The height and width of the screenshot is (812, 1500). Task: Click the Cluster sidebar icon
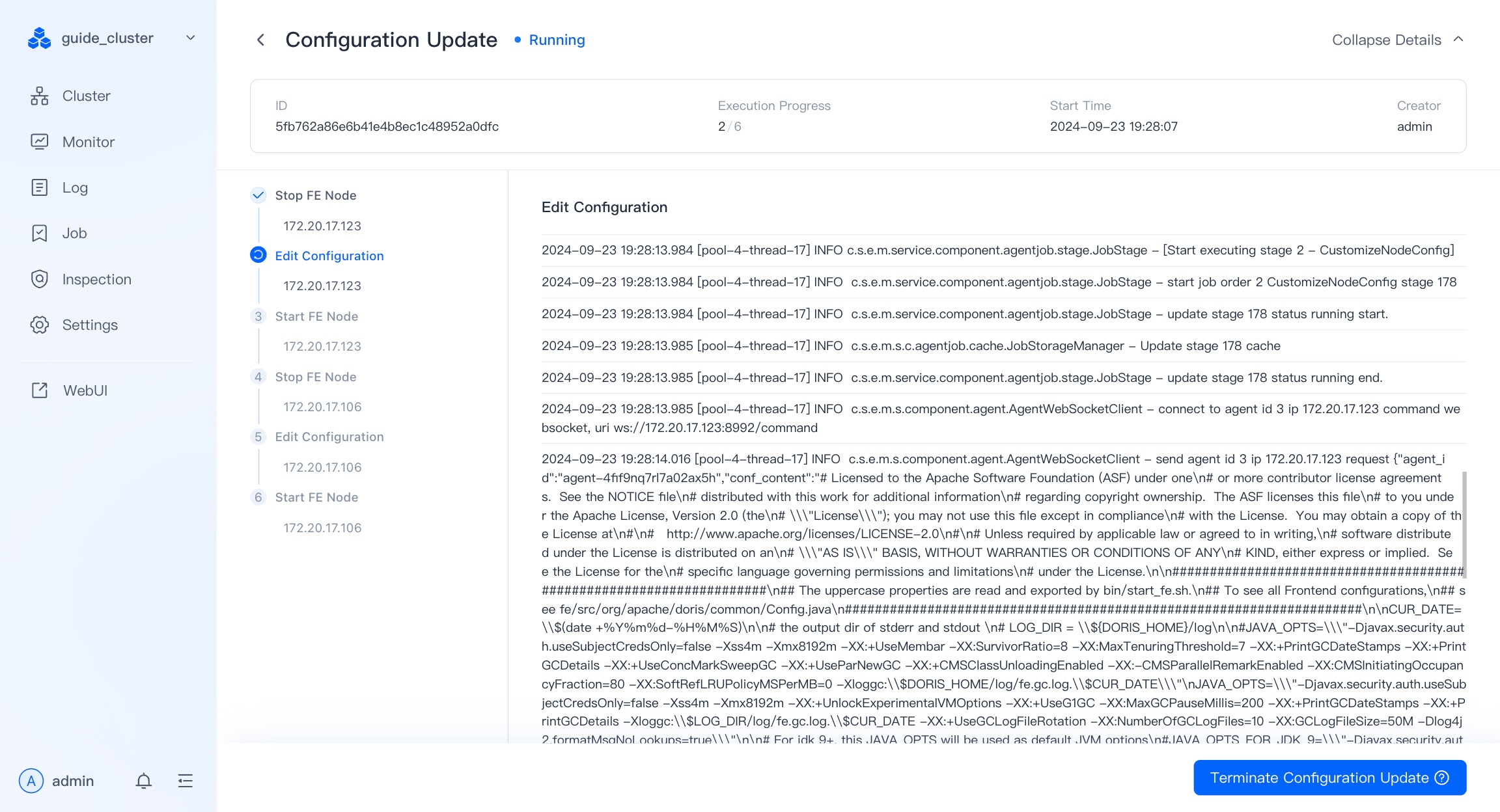pos(40,96)
